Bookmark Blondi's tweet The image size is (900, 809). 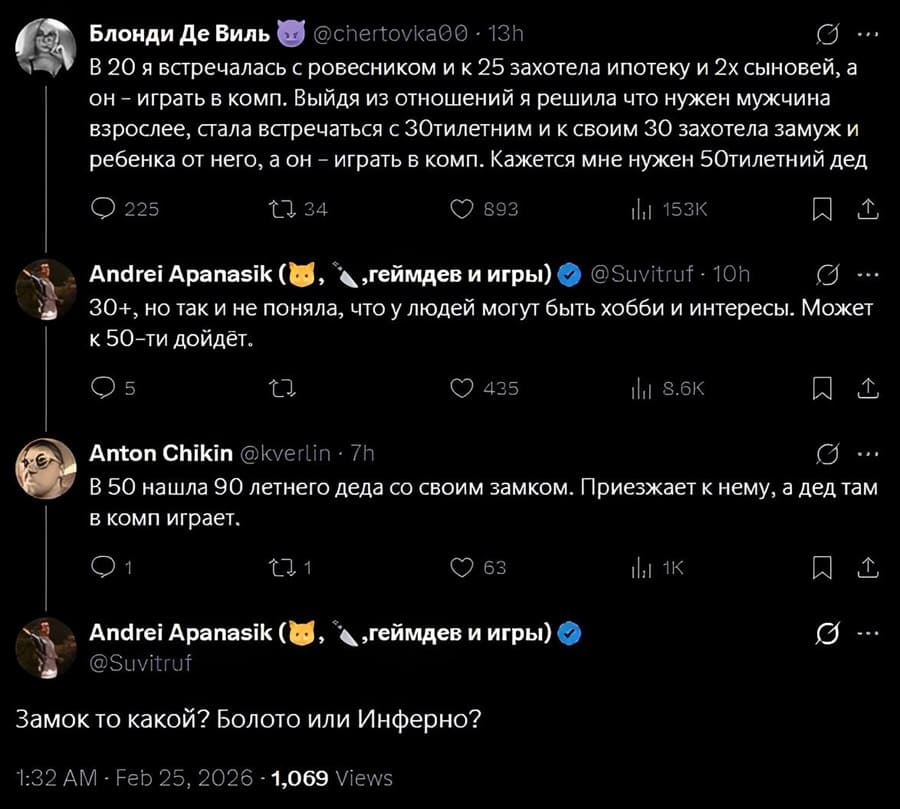822,208
